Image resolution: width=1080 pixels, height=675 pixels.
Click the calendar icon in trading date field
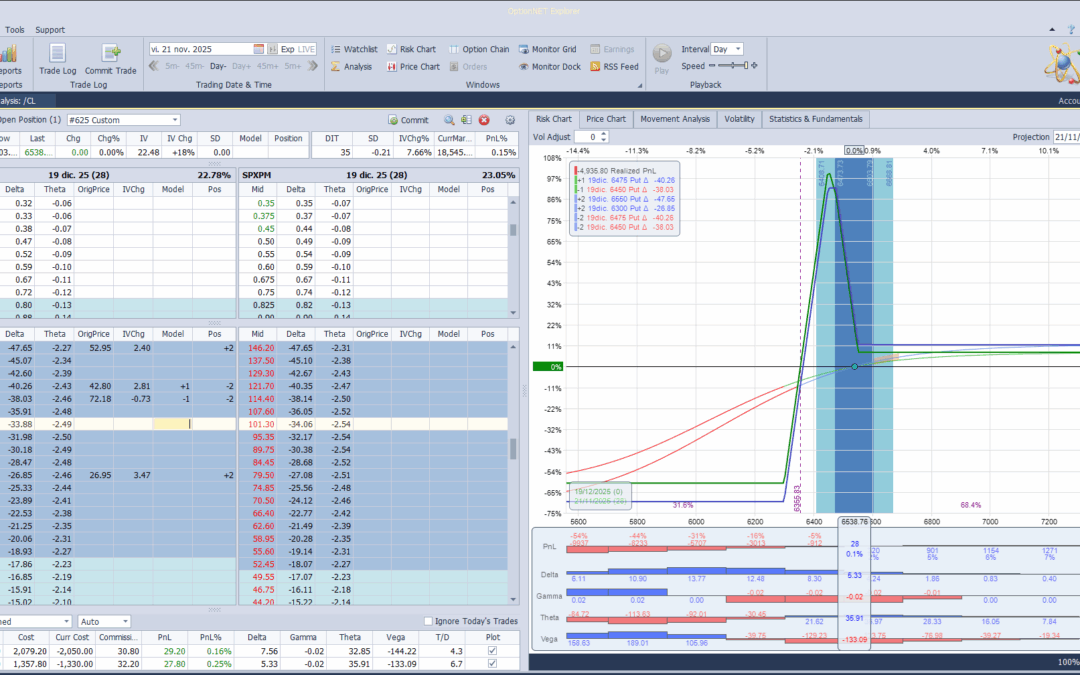click(x=259, y=49)
